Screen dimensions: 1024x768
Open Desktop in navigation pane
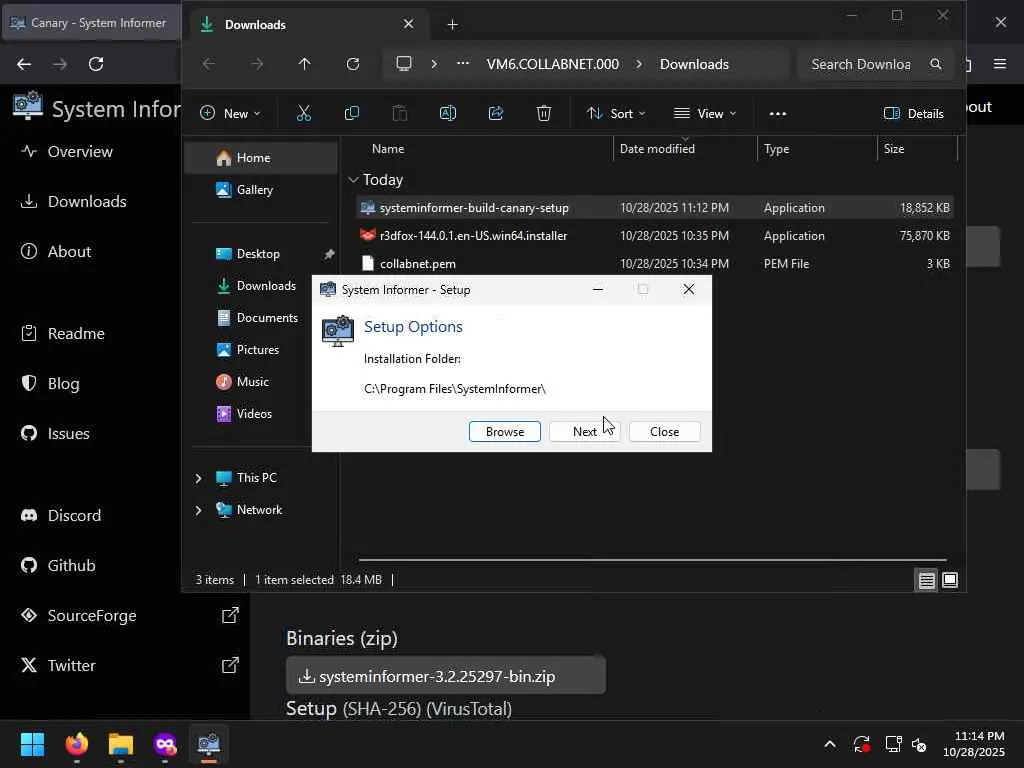(258, 254)
